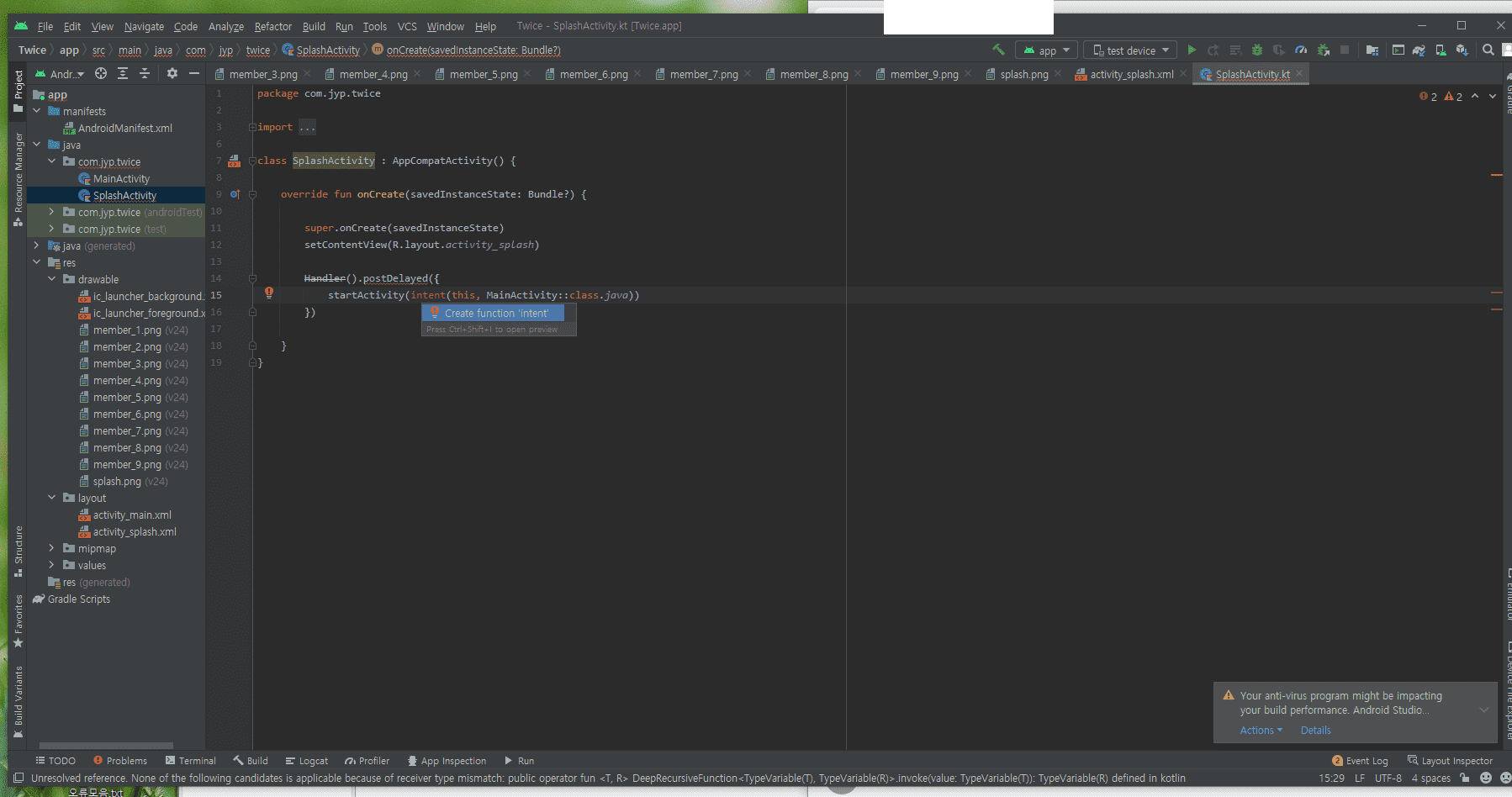Open Project panel gear settings
This screenshot has height=797, width=1512.
[x=172, y=73]
